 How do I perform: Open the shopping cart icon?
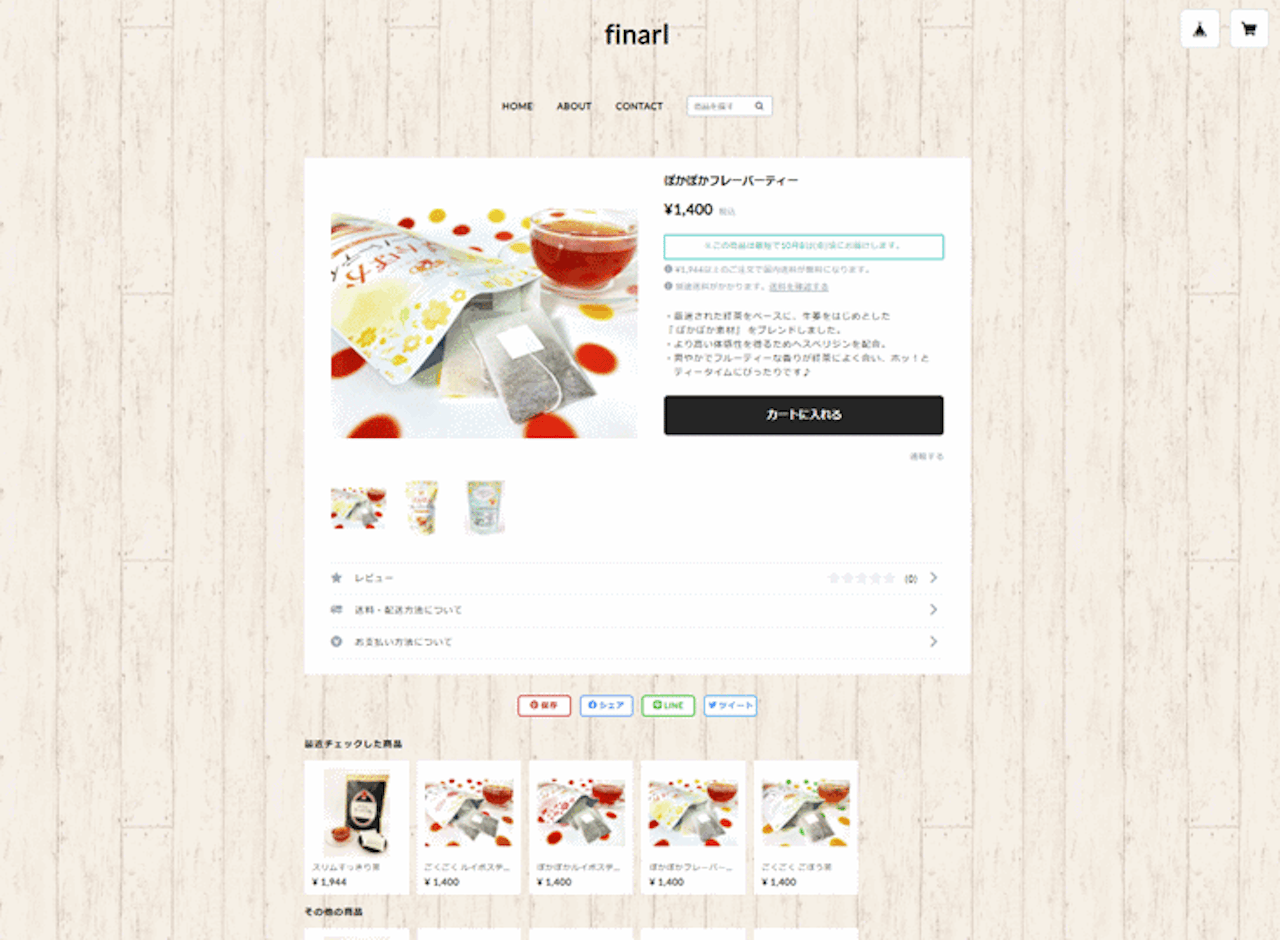1249,29
